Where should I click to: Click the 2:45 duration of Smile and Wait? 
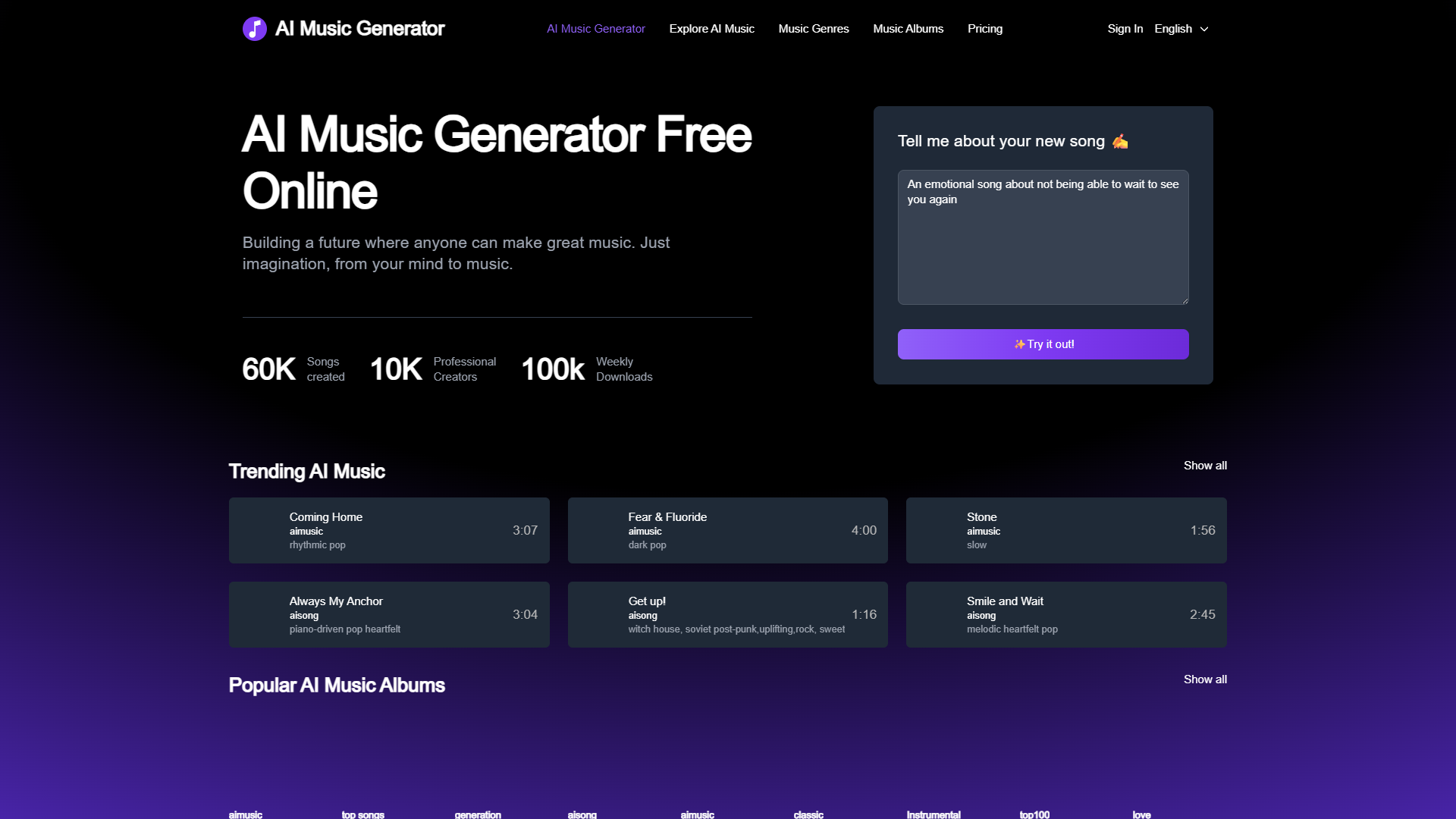(1203, 614)
